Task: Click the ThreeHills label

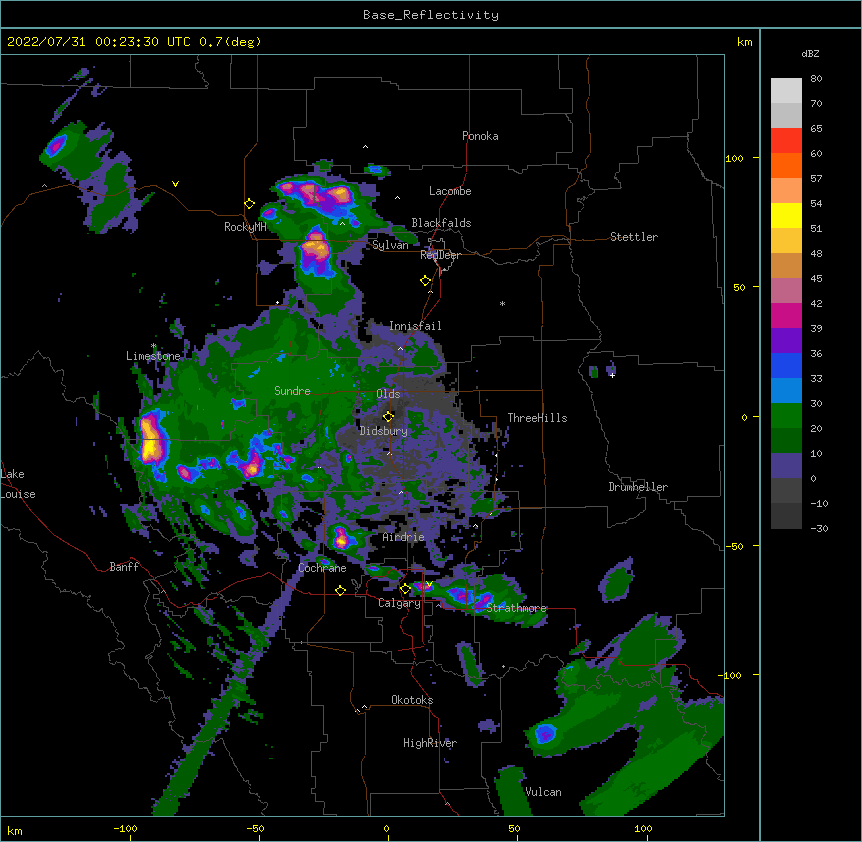Action: 537,418
